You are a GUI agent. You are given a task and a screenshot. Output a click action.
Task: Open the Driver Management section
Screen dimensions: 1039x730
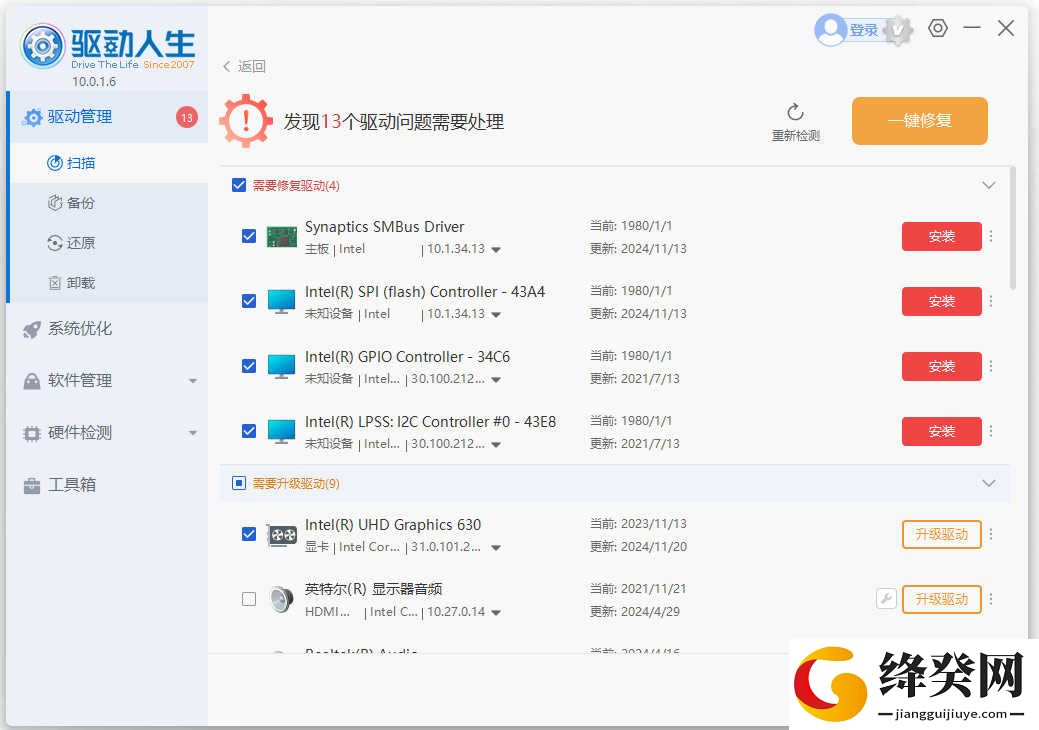(x=107, y=117)
